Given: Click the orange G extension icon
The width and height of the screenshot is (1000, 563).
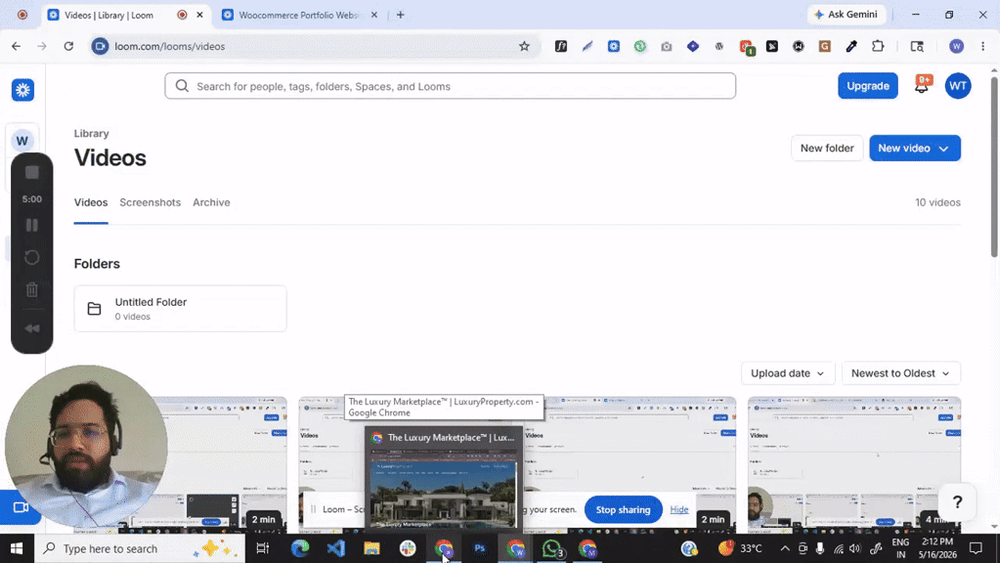Looking at the screenshot, I should 825,46.
